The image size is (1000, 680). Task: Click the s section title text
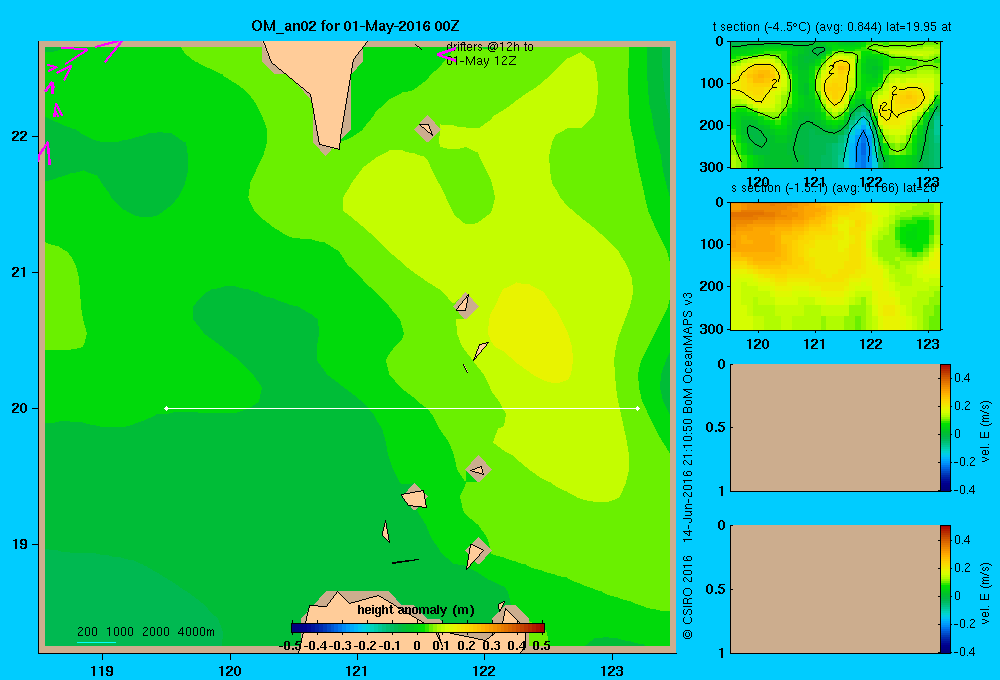834,188
